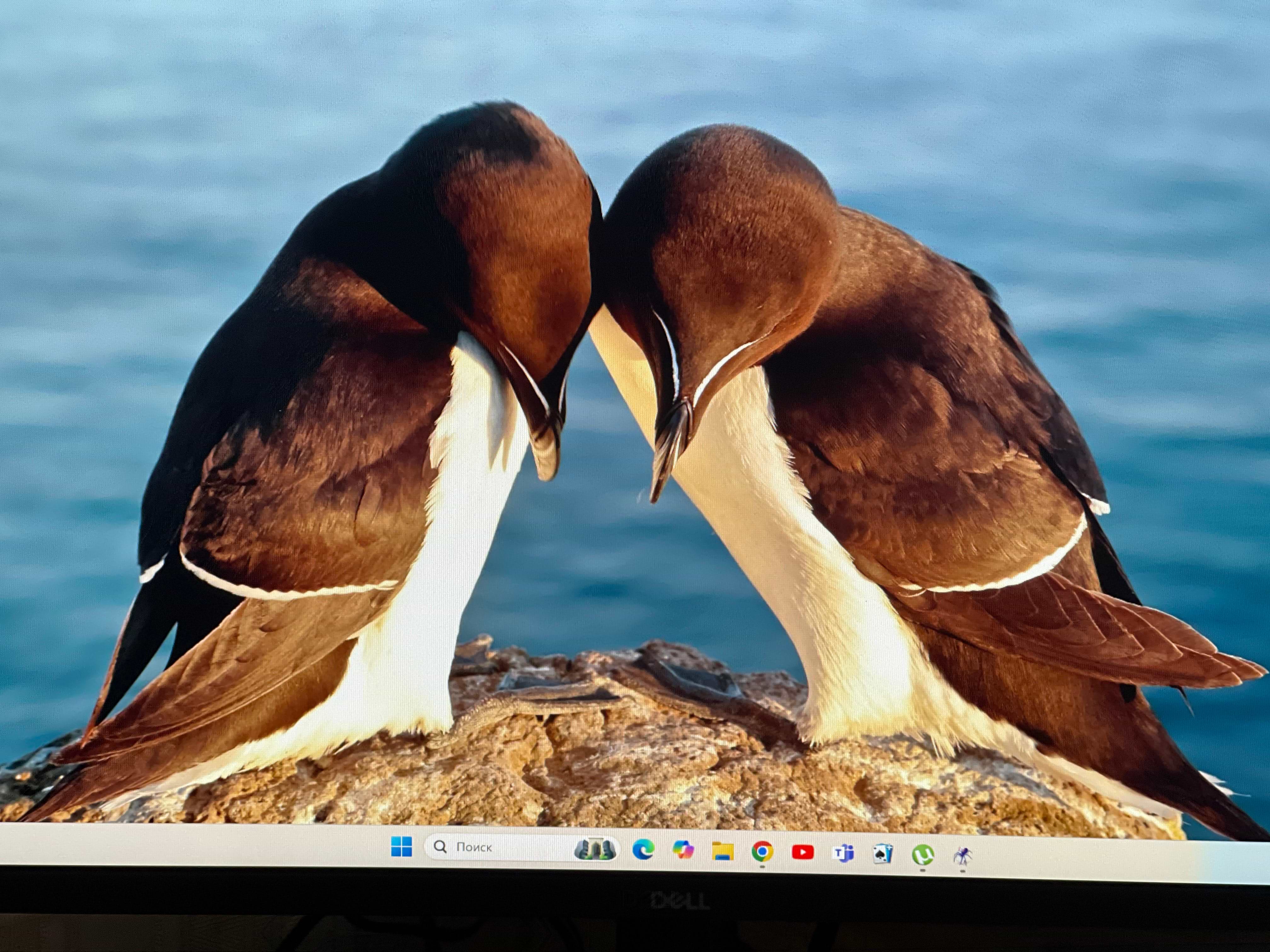
Task: Launch Microsoft Edge from taskbar
Action: [x=643, y=850]
